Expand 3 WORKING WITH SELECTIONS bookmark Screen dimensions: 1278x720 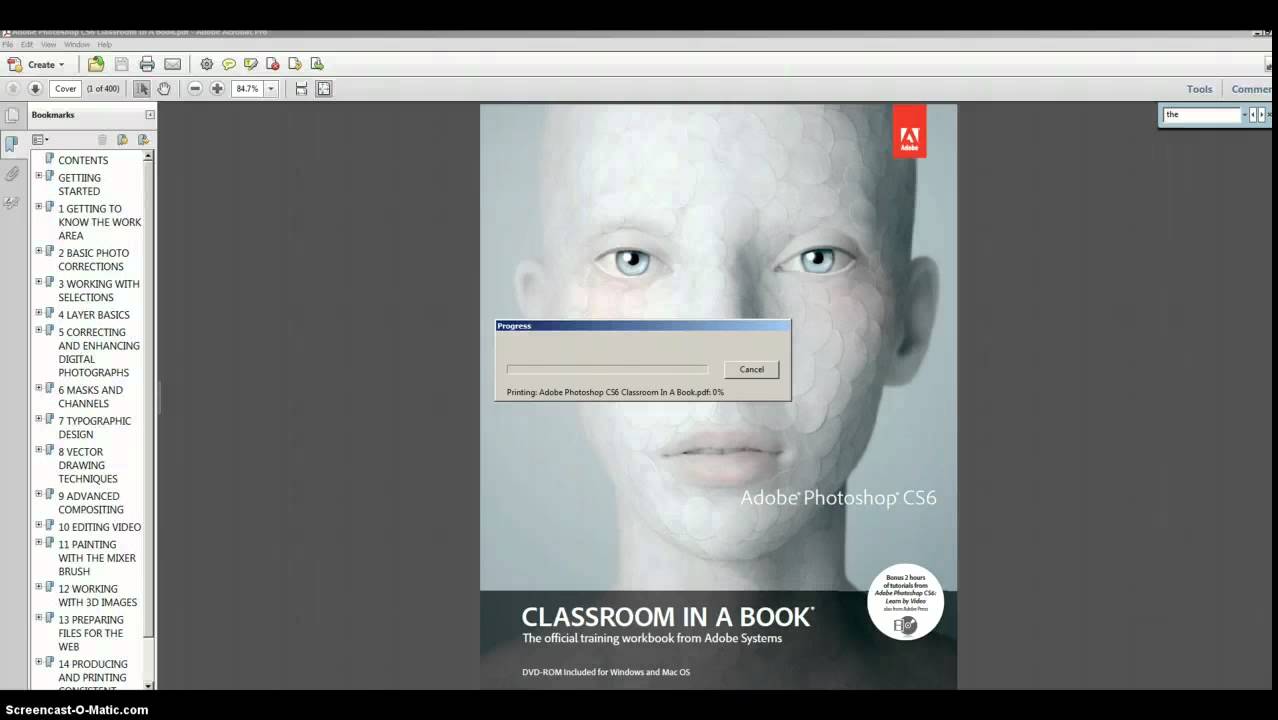pyautogui.click(x=39, y=281)
